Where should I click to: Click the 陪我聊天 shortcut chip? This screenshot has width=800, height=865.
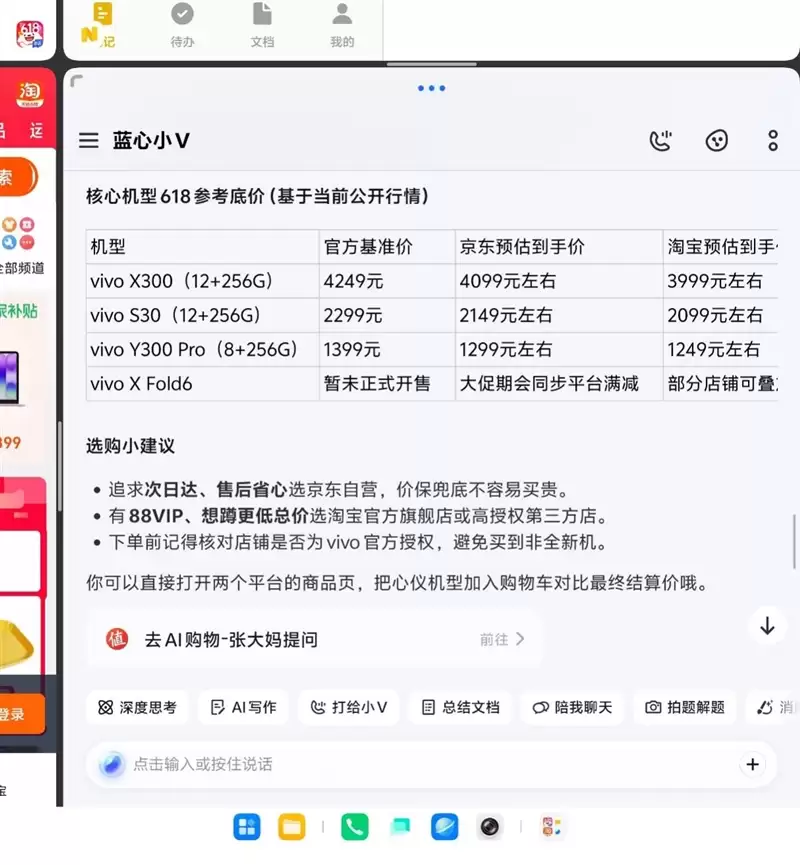click(572, 707)
